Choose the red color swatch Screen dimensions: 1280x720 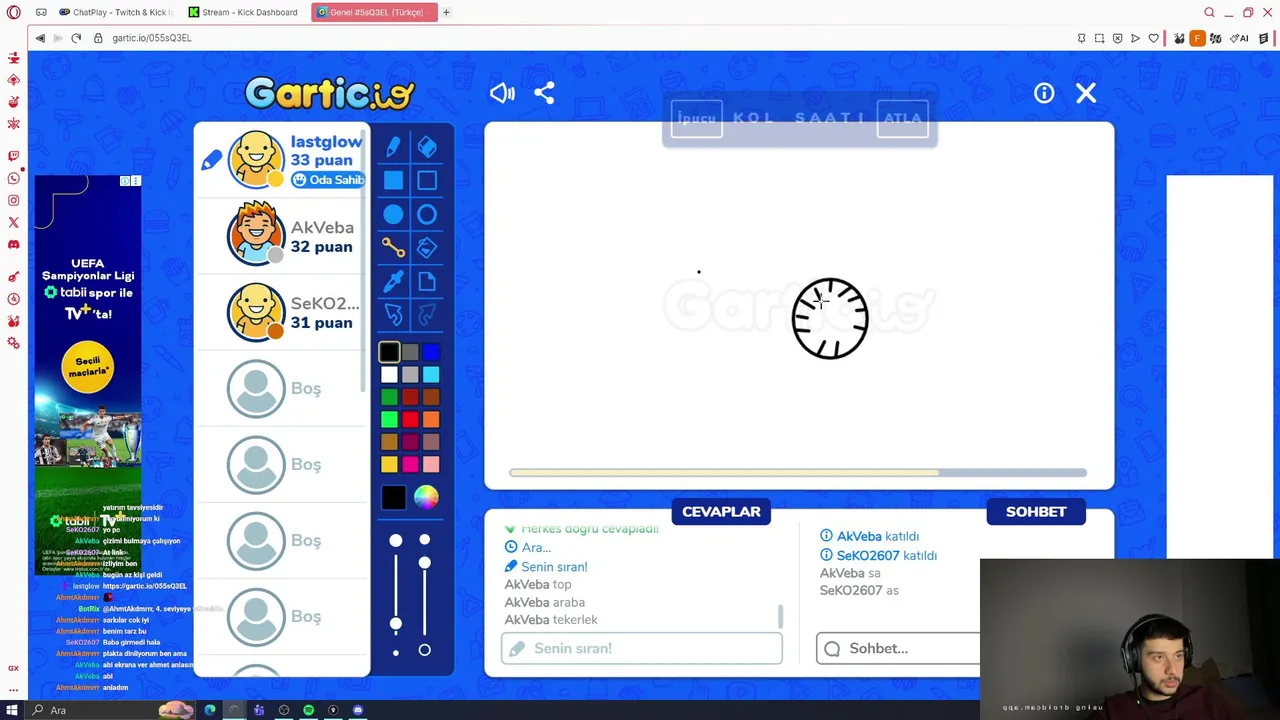[410, 419]
